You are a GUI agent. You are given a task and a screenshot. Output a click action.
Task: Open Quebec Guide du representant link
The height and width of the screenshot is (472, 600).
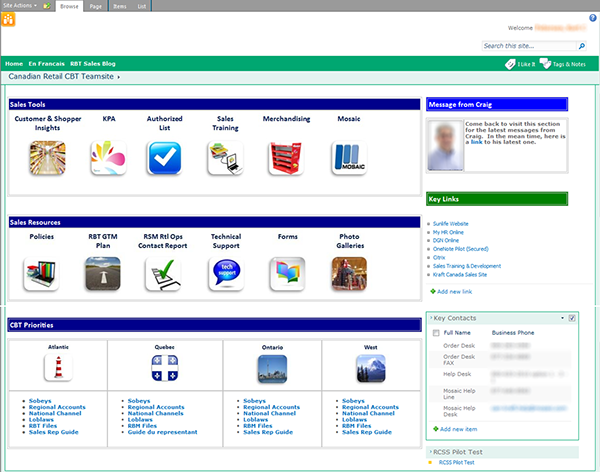[x=163, y=432]
